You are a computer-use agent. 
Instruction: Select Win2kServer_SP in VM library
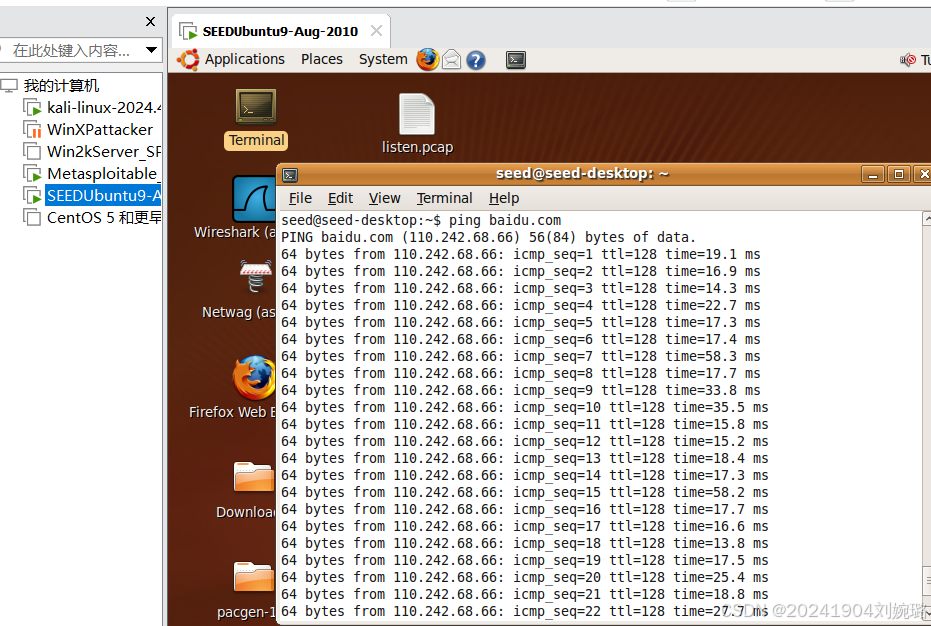pyautogui.click(x=103, y=151)
